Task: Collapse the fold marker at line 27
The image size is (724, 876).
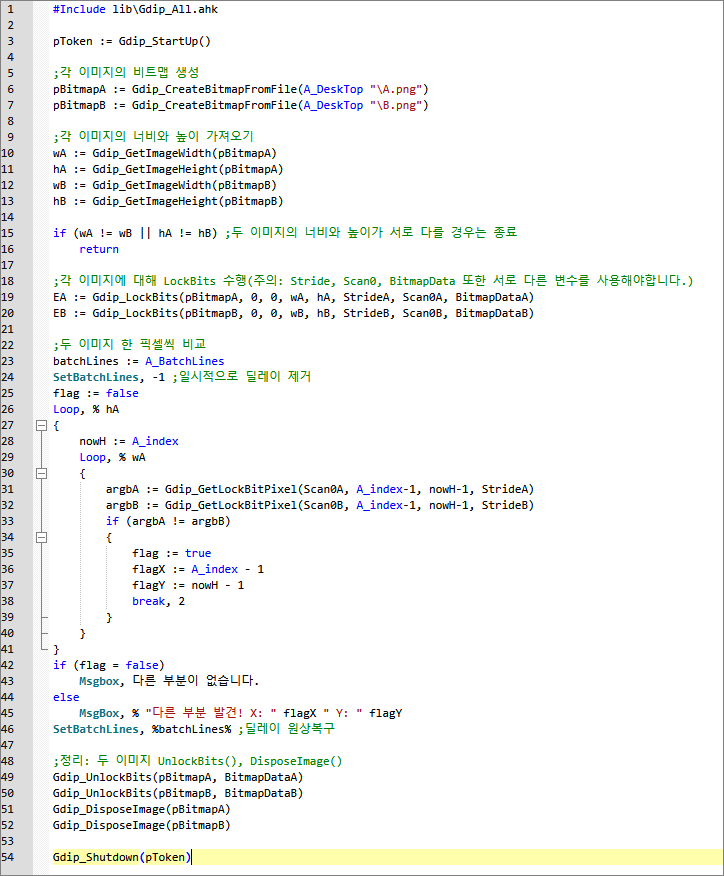Action: click(x=41, y=426)
